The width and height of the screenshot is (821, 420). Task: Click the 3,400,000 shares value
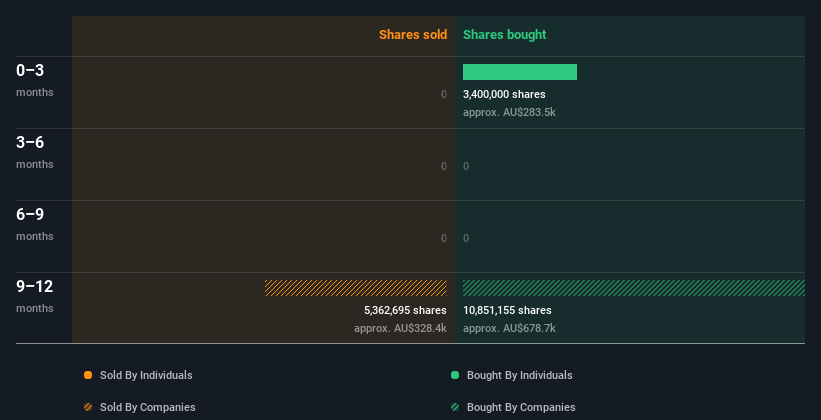click(x=504, y=94)
